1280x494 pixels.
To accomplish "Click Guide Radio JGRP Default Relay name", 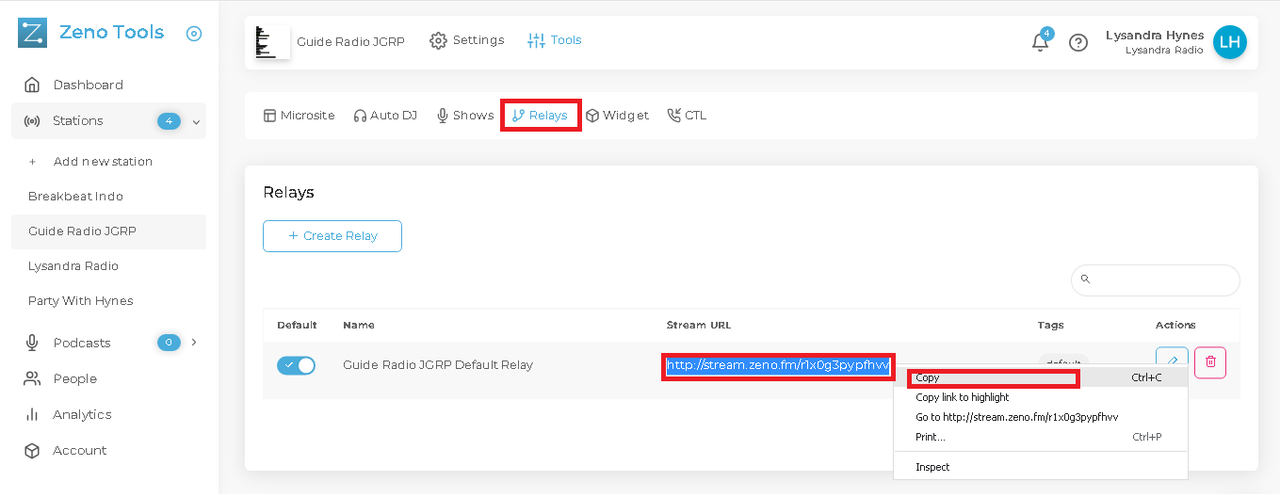I will click(x=438, y=365).
